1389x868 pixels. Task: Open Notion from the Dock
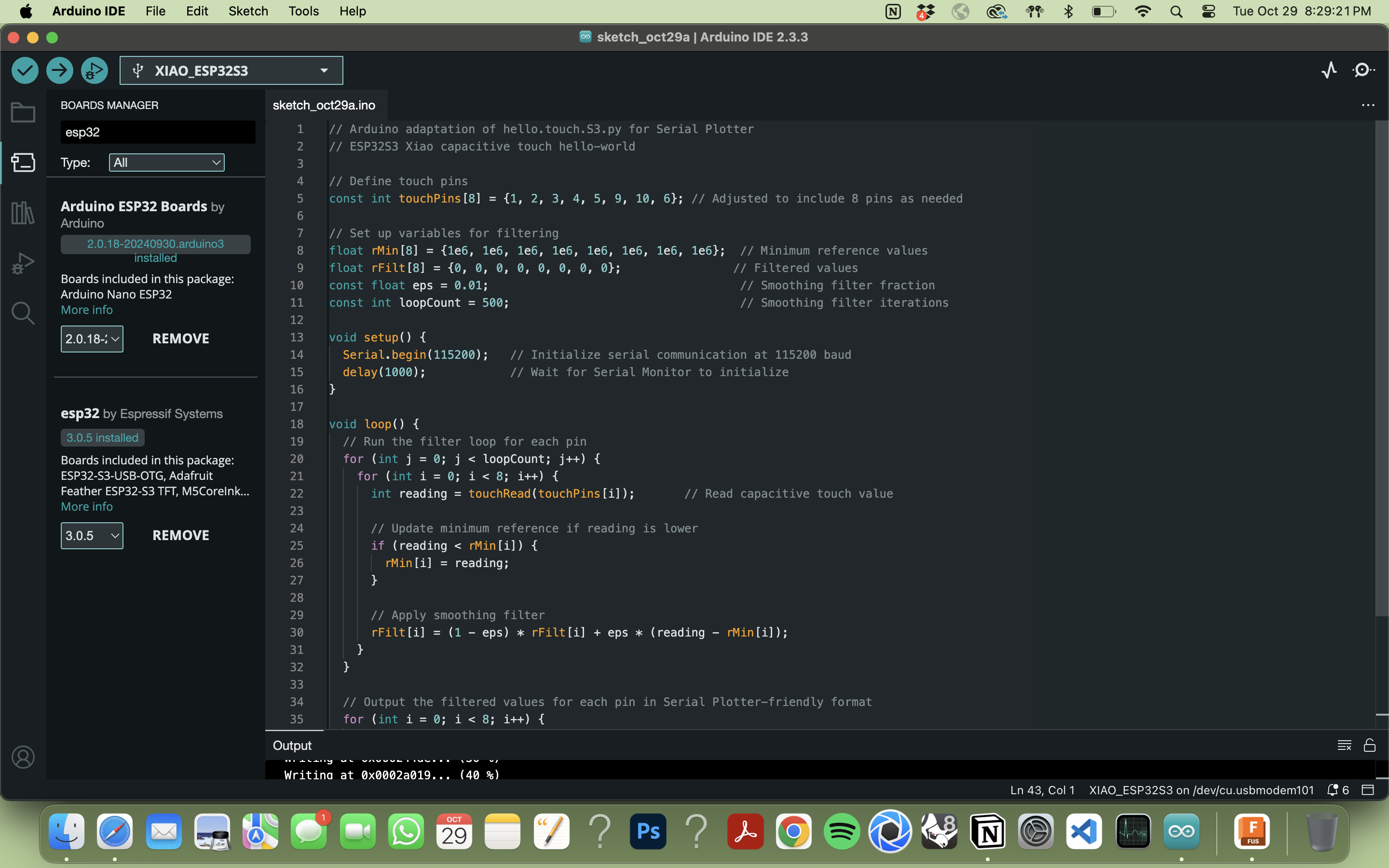pos(987,831)
